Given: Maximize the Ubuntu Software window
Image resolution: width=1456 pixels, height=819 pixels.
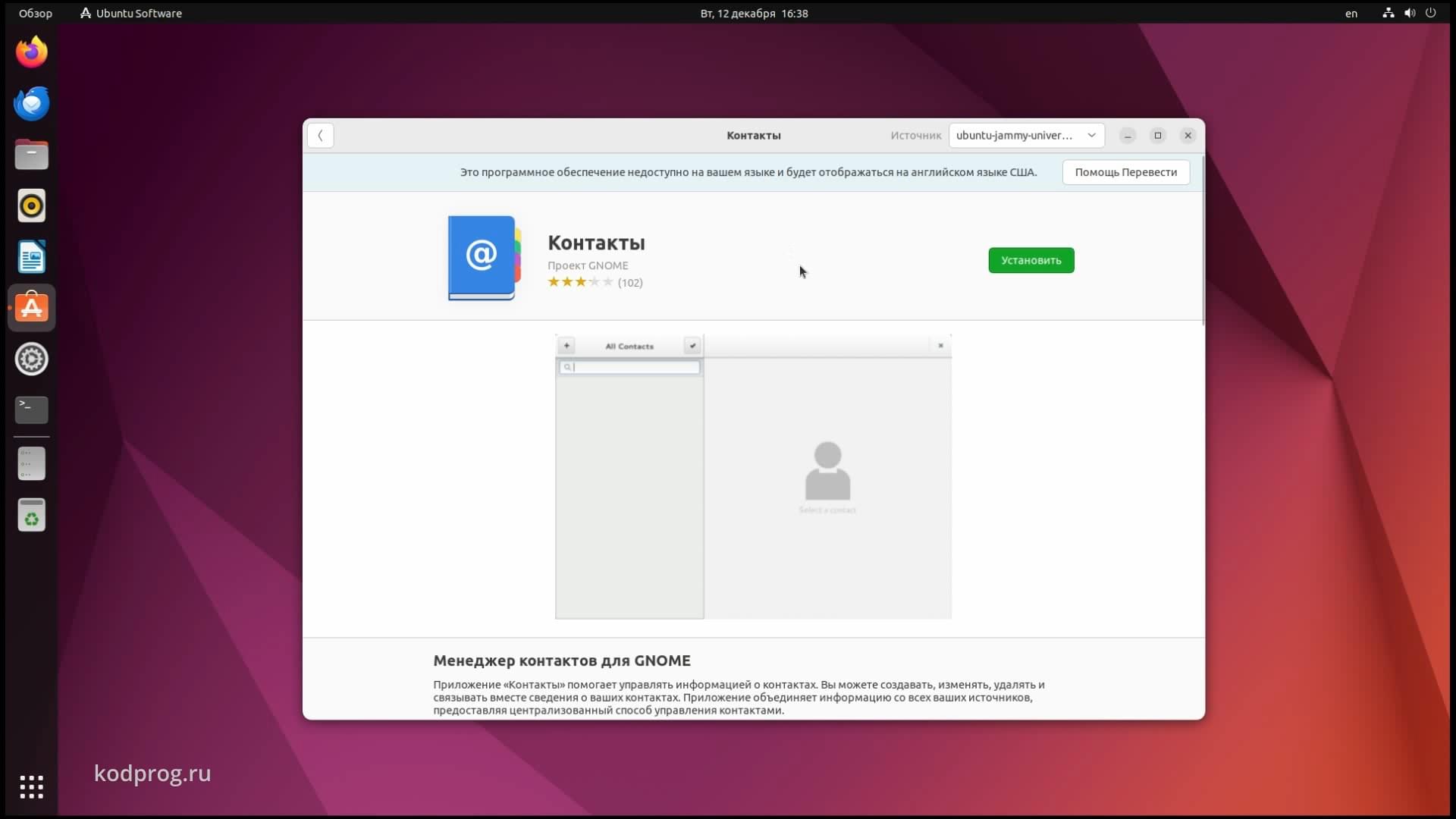Looking at the screenshot, I should (x=1158, y=136).
